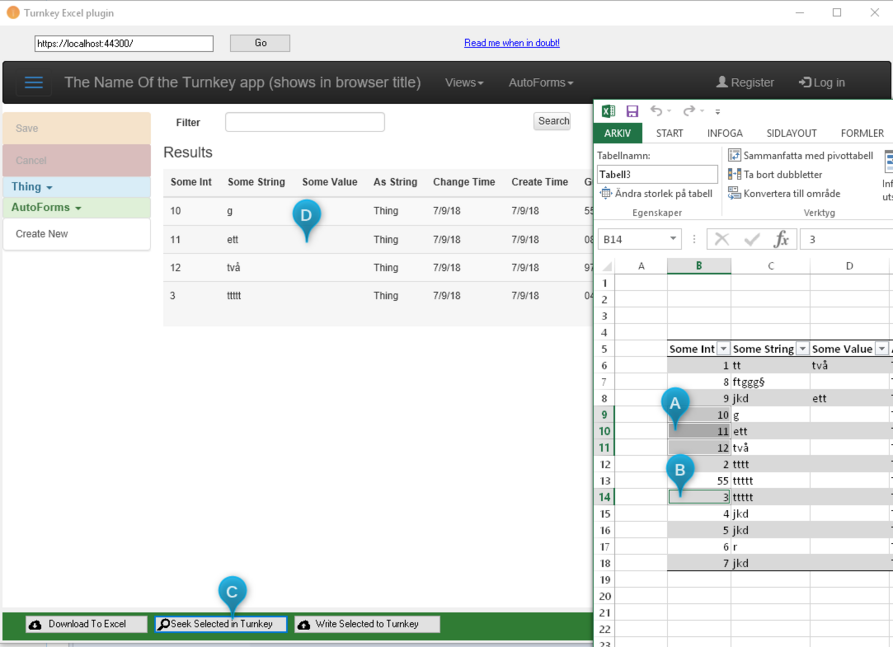Click Konvertera till område icon
893x647 pixels.
734,193
